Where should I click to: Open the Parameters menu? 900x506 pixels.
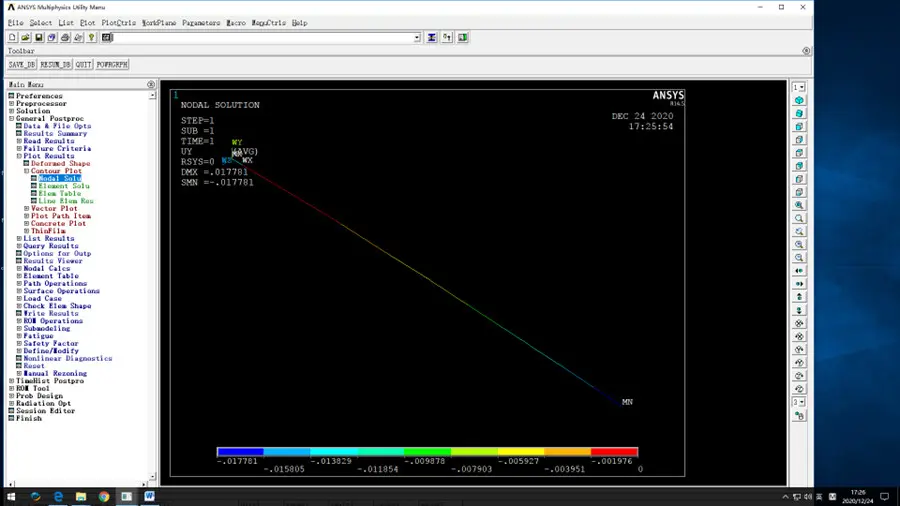[x=201, y=23]
